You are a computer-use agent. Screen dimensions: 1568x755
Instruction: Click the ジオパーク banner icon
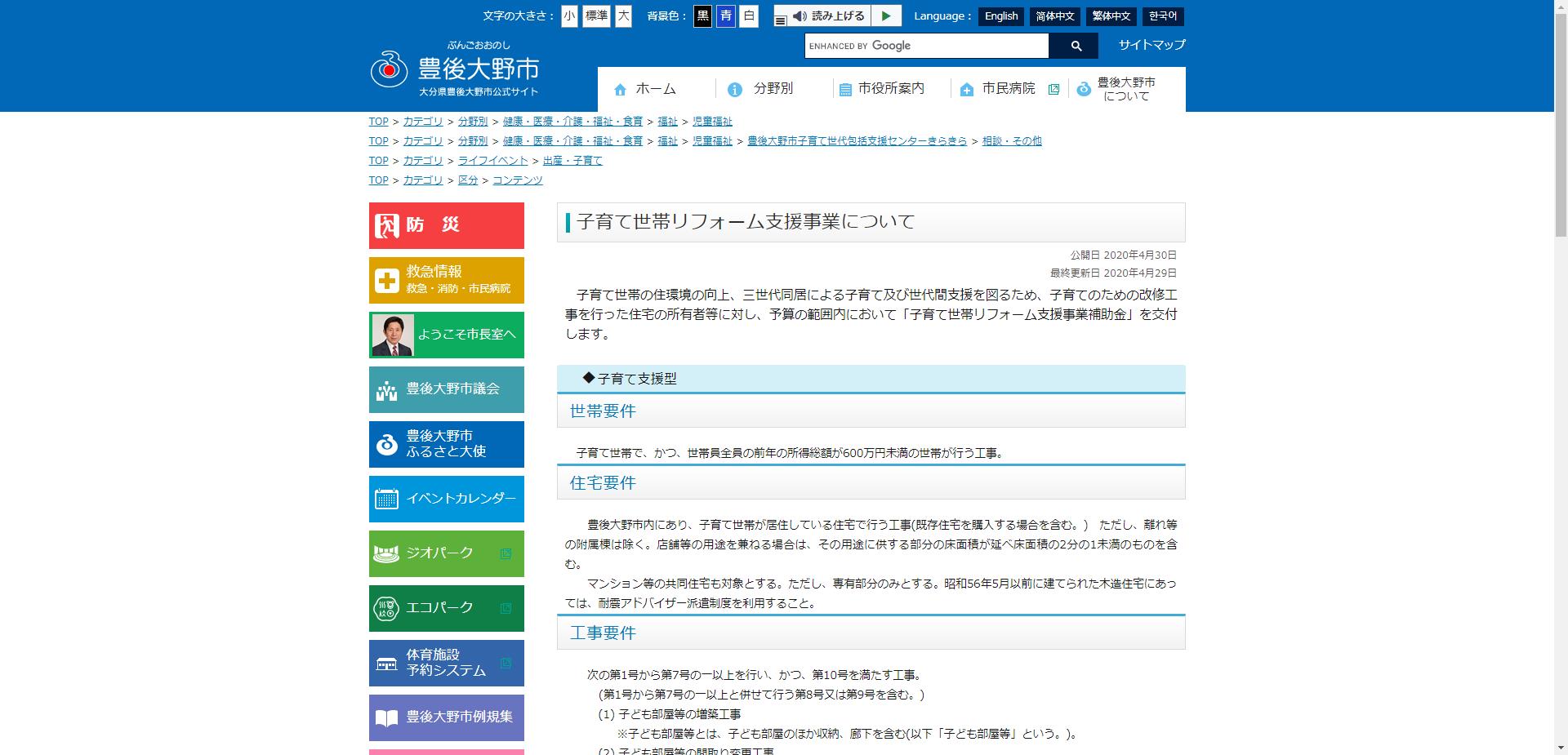385,553
